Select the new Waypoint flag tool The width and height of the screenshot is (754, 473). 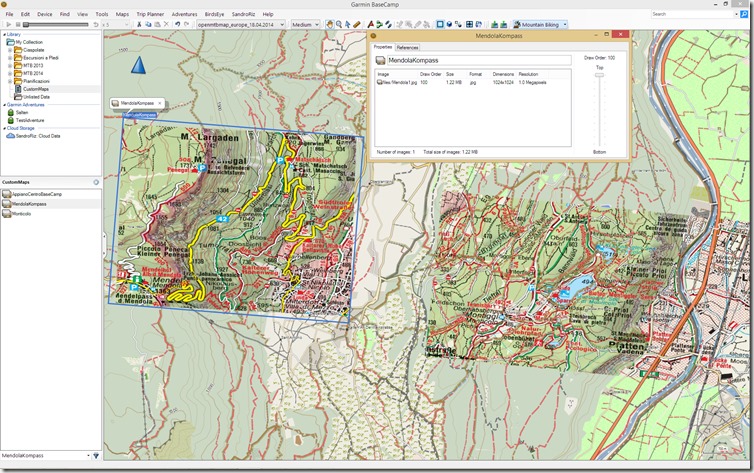(x=370, y=24)
